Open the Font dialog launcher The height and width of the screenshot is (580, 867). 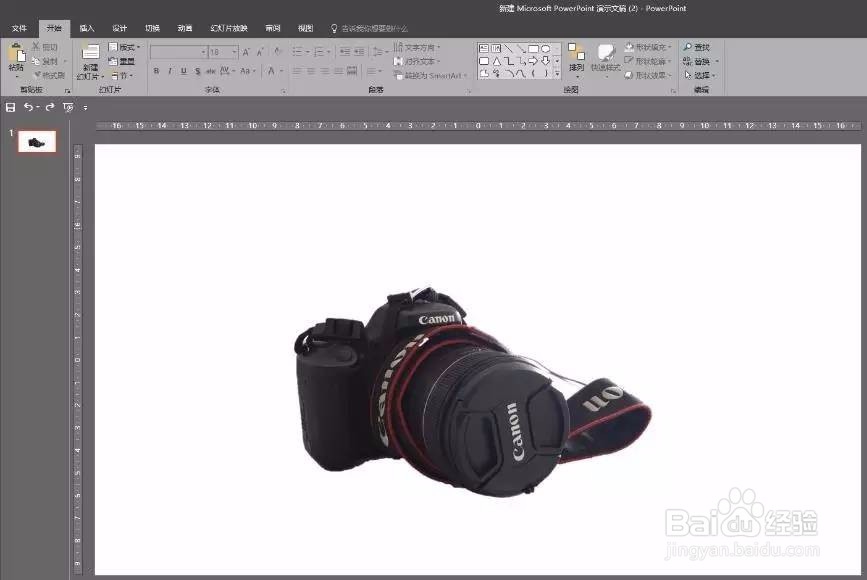click(283, 91)
